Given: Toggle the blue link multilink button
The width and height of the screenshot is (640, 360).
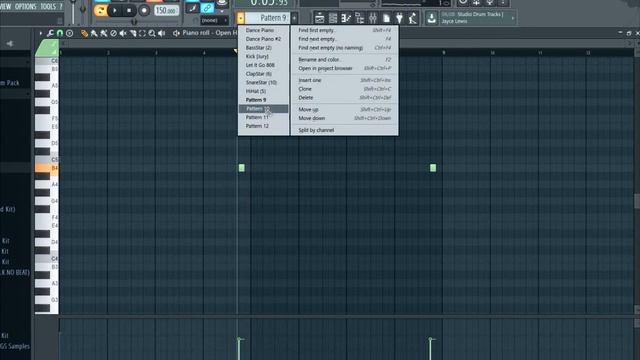Looking at the screenshot, I should (x=207, y=8).
